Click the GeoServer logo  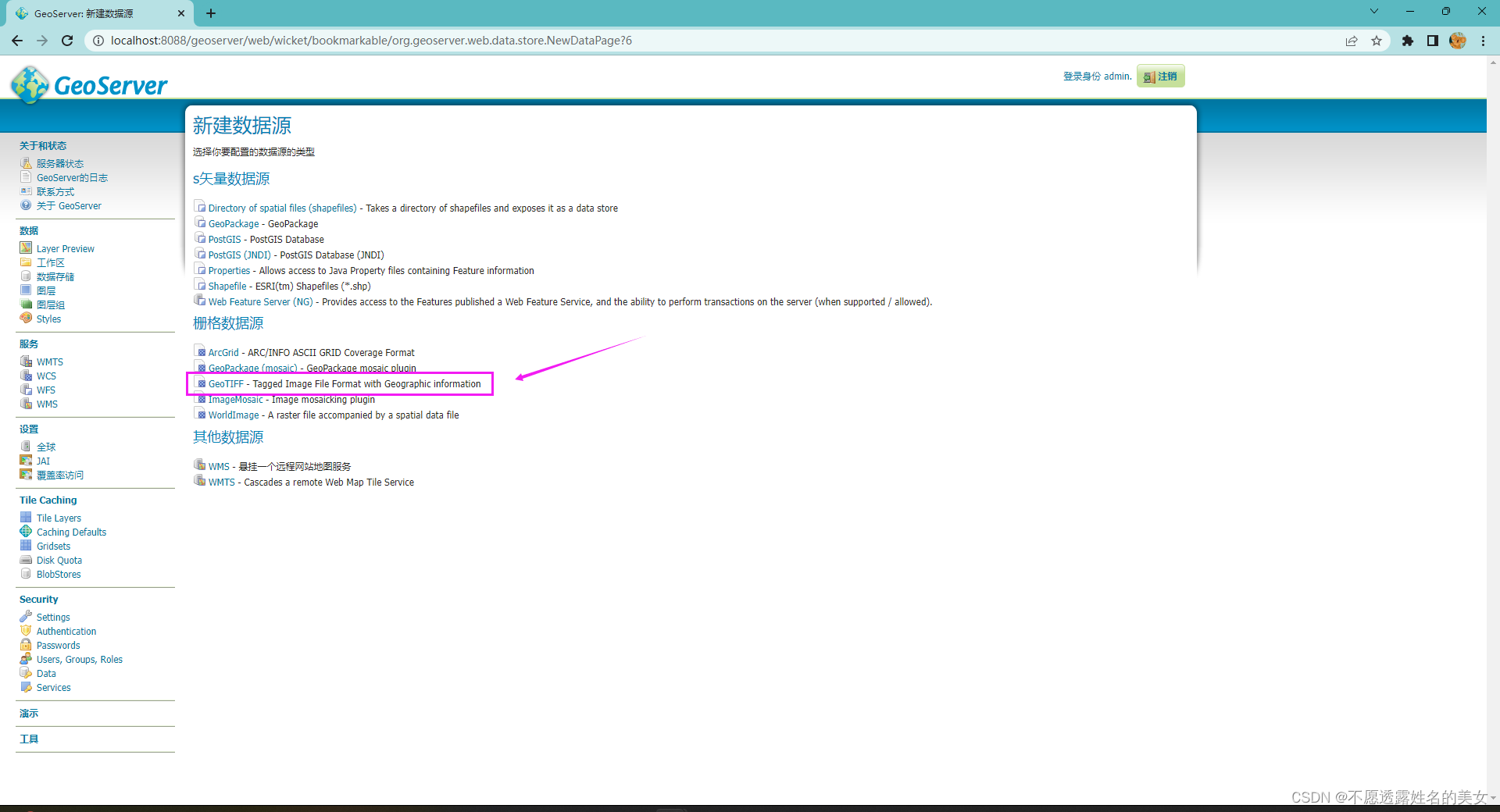(89, 84)
